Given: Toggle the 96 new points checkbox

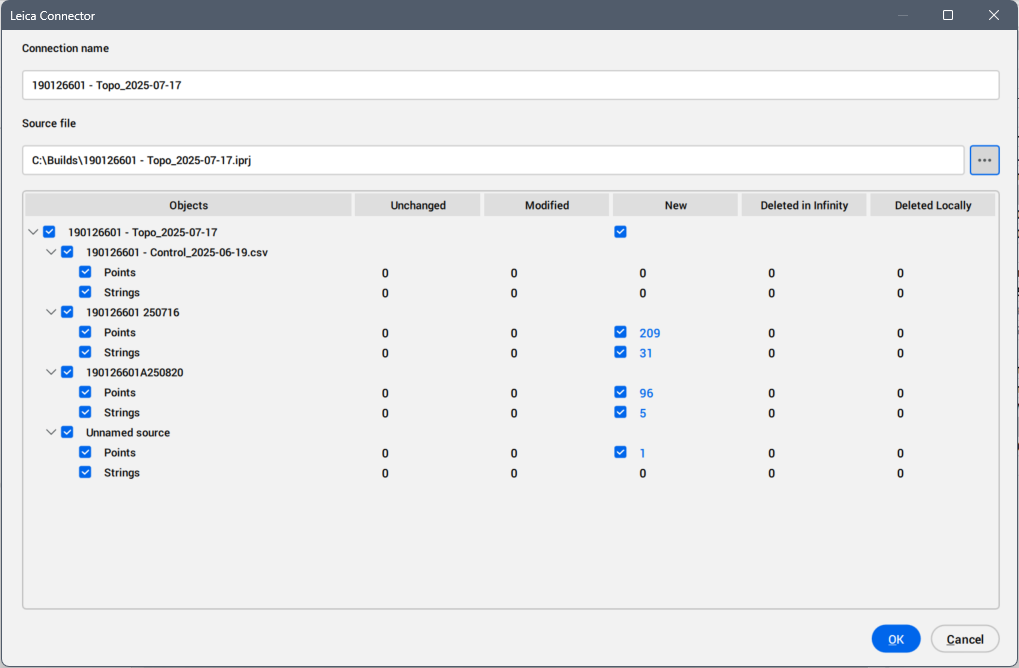Looking at the screenshot, I should pos(621,392).
